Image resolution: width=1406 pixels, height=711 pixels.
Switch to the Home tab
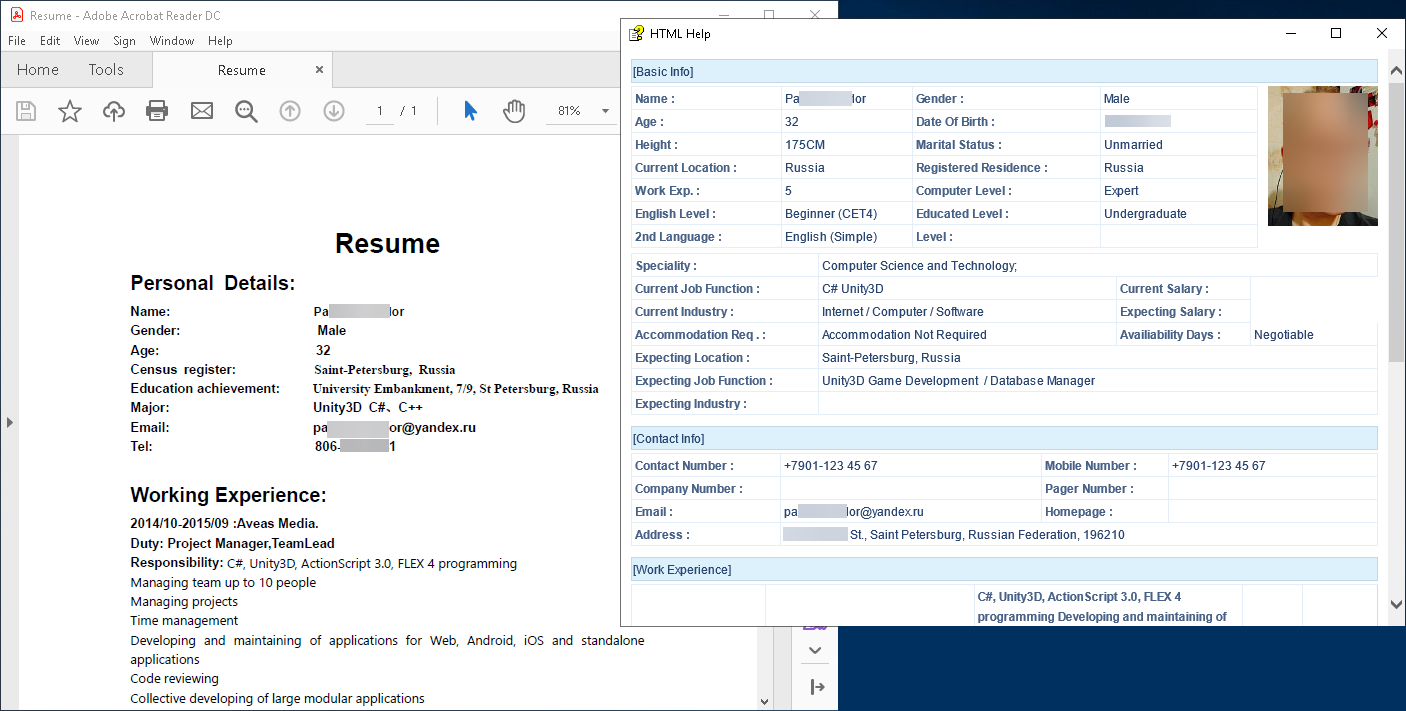[38, 70]
